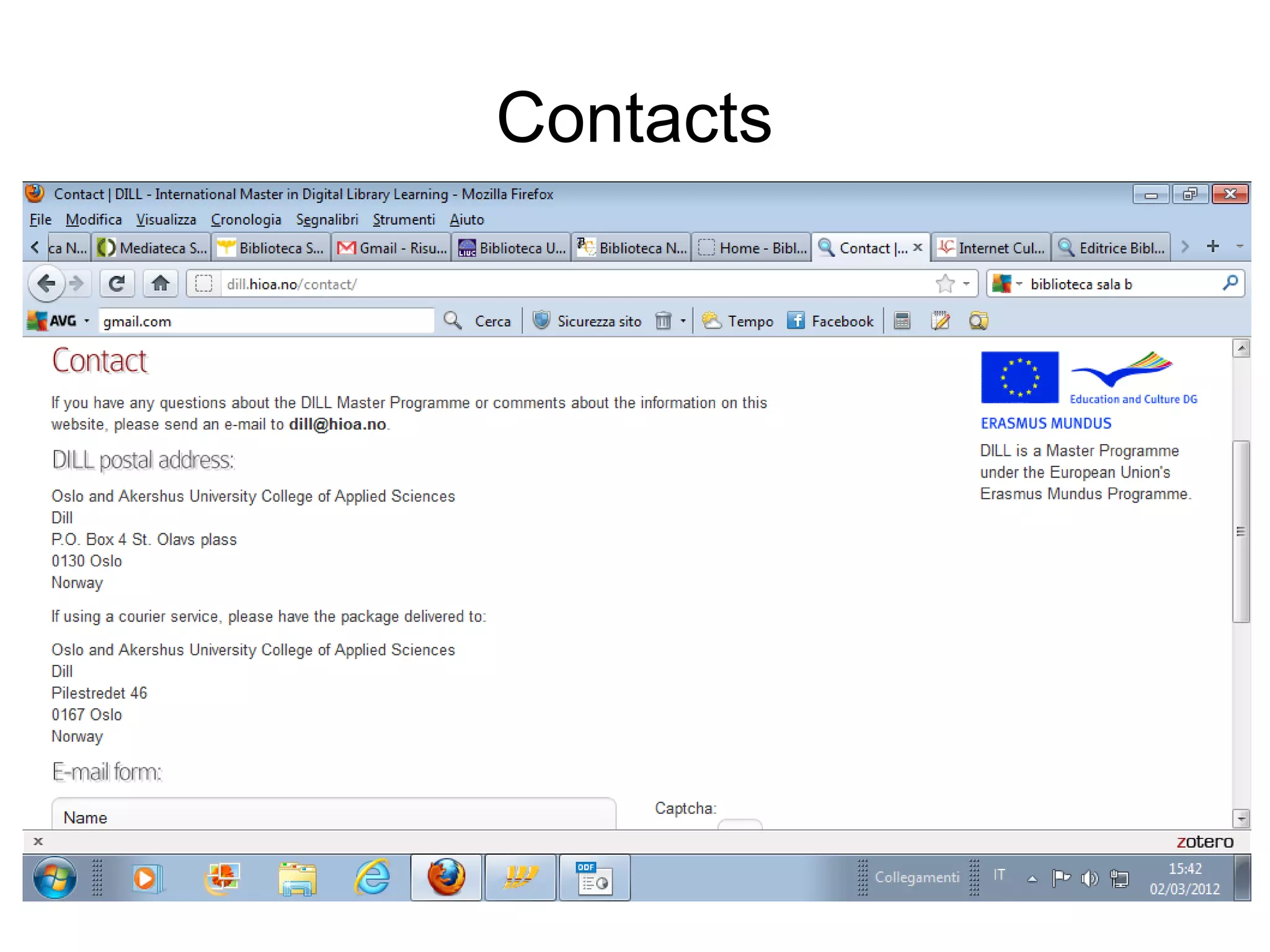This screenshot has height=952, width=1270.
Task: Switch to the Gmail - Risu... tab
Action: click(x=391, y=248)
